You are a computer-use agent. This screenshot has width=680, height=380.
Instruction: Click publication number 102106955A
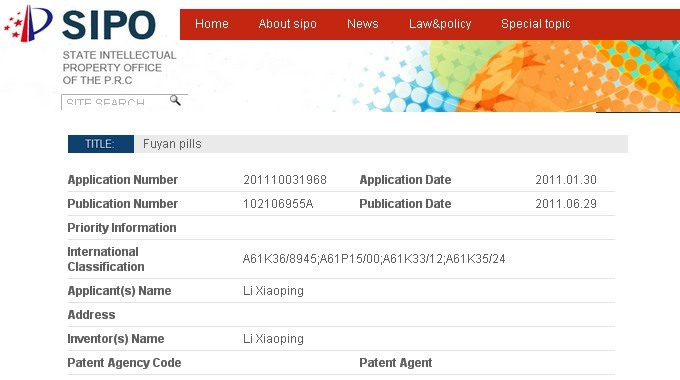coord(278,204)
